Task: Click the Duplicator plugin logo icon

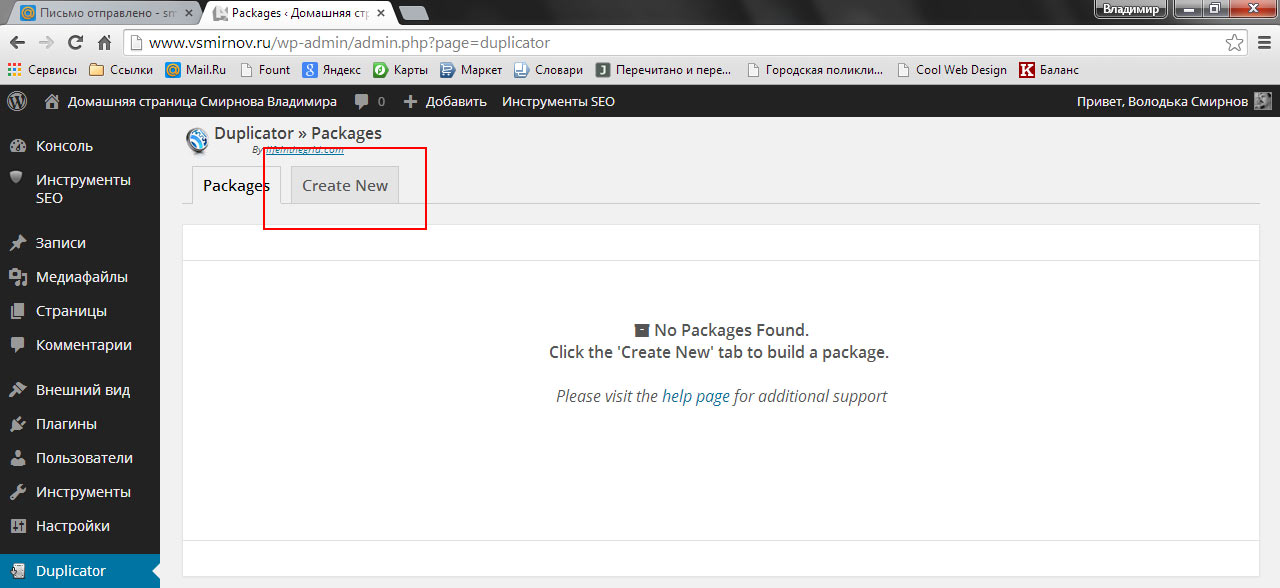Action: point(197,140)
